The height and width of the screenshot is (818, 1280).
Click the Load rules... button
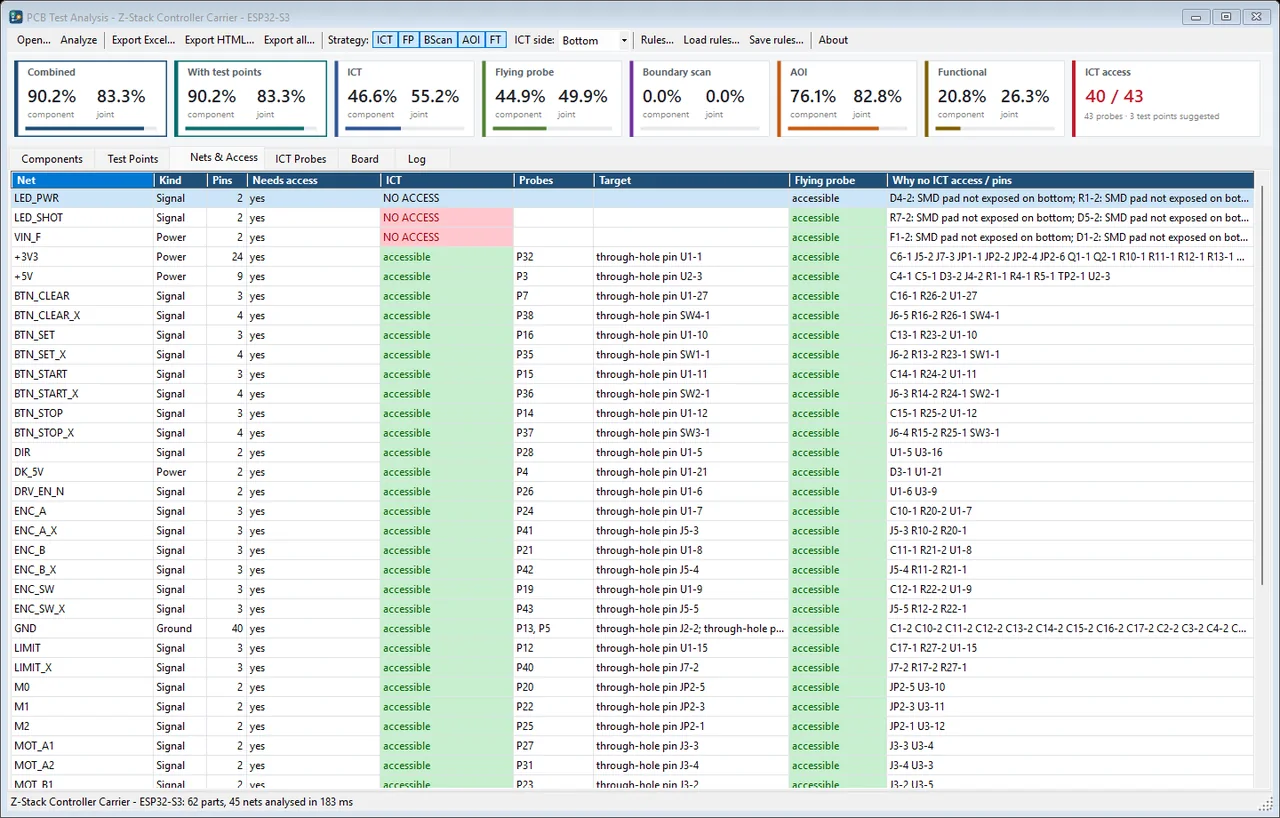pyautogui.click(x=712, y=40)
